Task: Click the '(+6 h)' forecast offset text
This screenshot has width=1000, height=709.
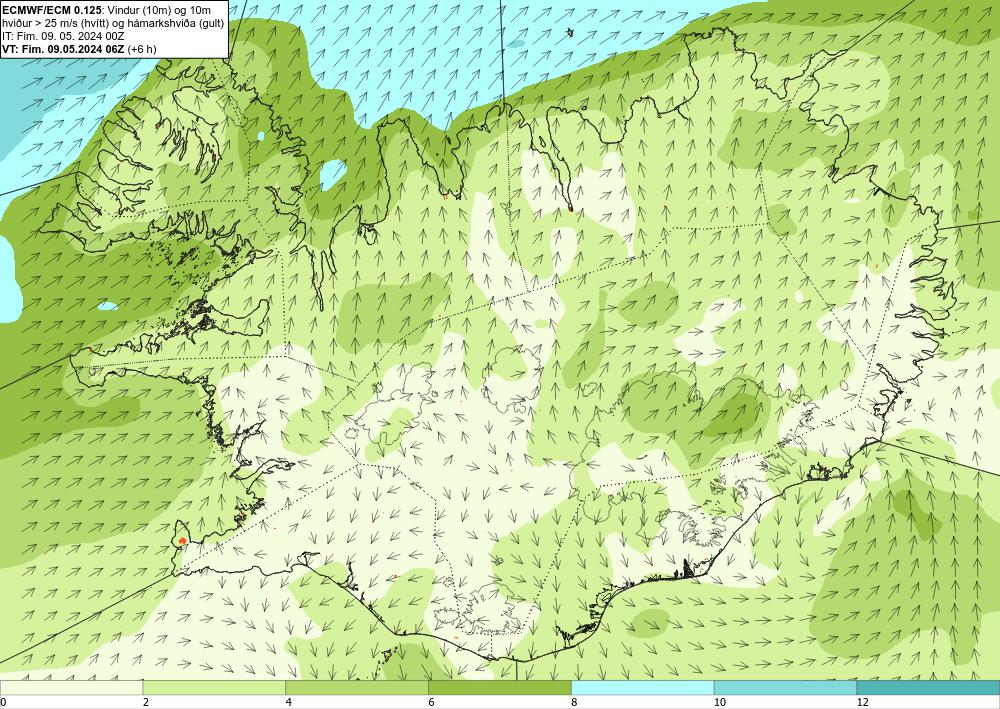Action: (x=142, y=48)
